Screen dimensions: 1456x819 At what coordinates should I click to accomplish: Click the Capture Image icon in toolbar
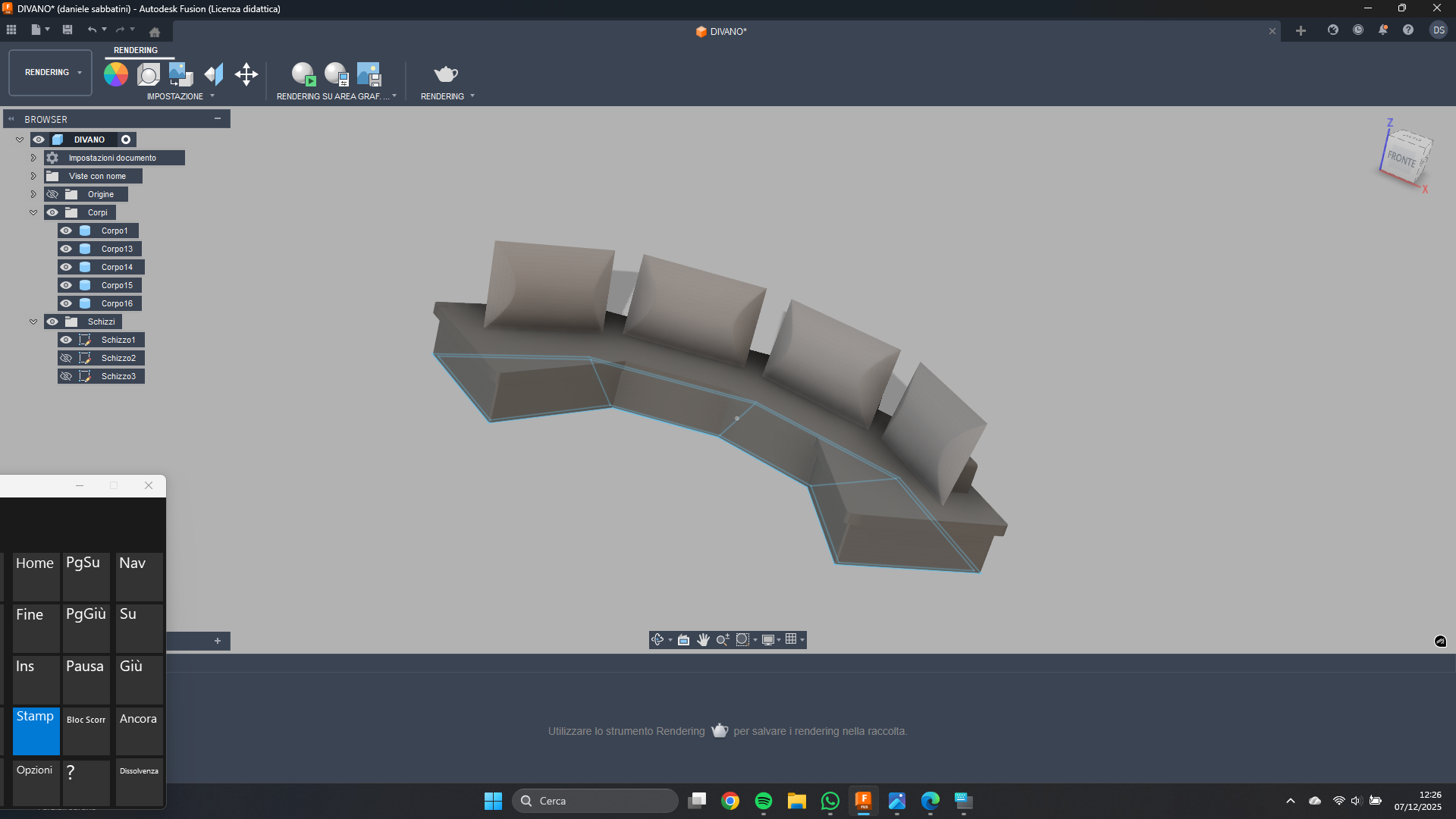click(x=369, y=74)
